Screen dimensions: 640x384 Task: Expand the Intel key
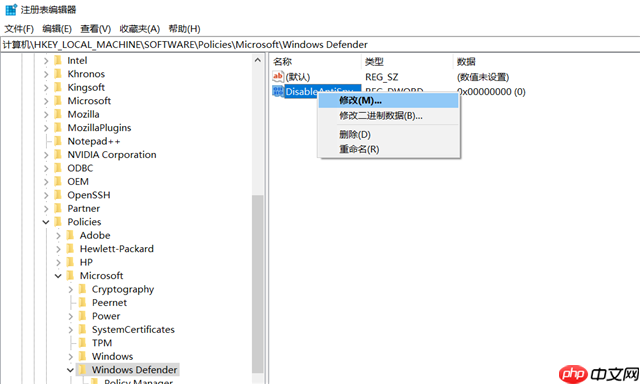pos(46,61)
